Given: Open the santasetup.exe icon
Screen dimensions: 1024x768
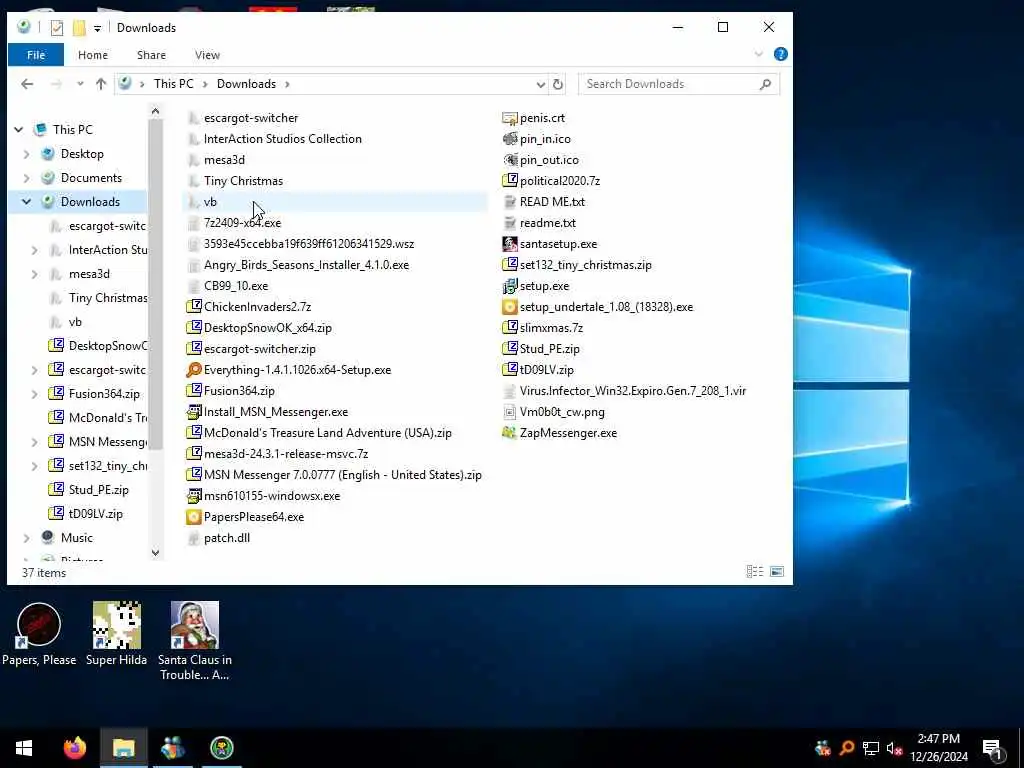Looking at the screenshot, I should pos(509,244).
